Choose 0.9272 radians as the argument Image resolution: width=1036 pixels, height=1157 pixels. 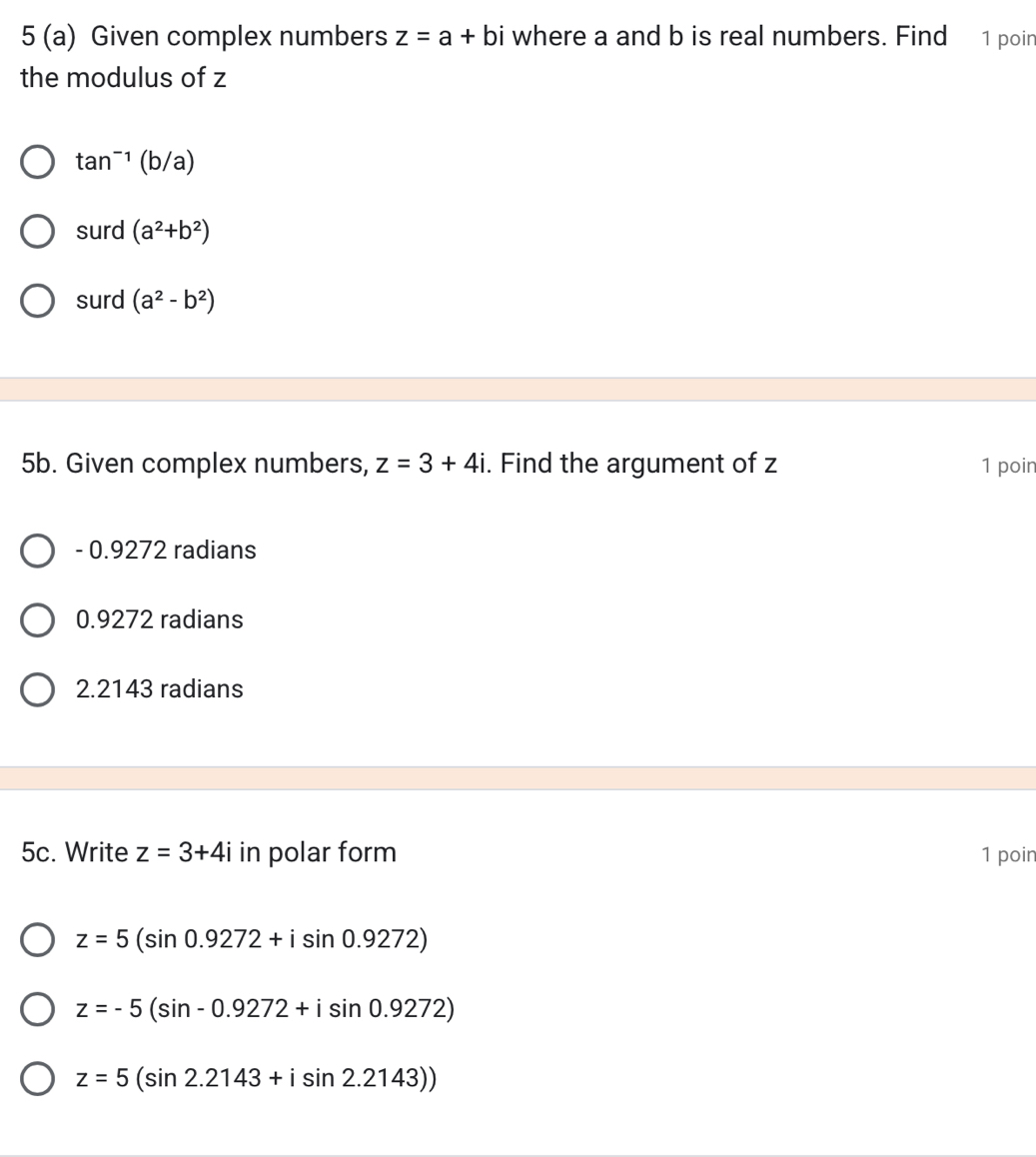pos(157,619)
